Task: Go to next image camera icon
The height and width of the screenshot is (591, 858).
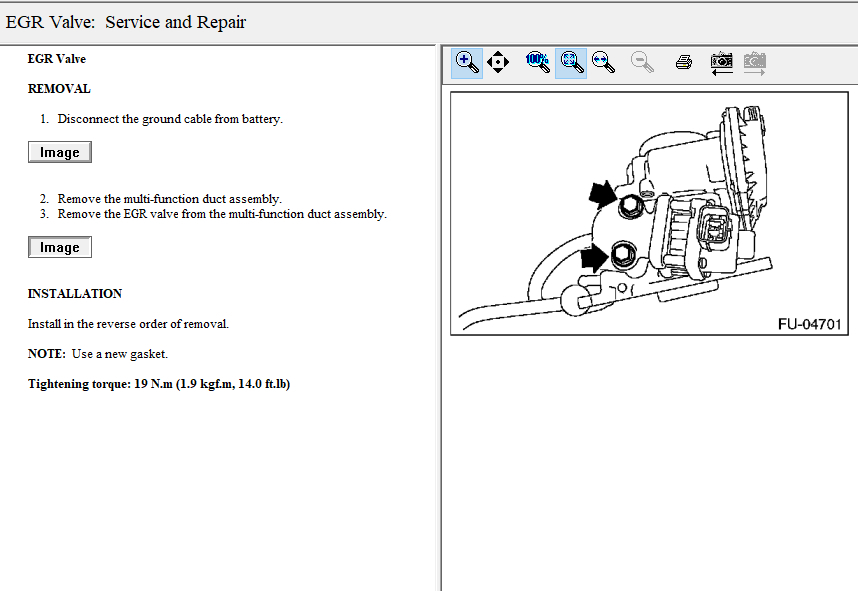Action: [755, 63]
